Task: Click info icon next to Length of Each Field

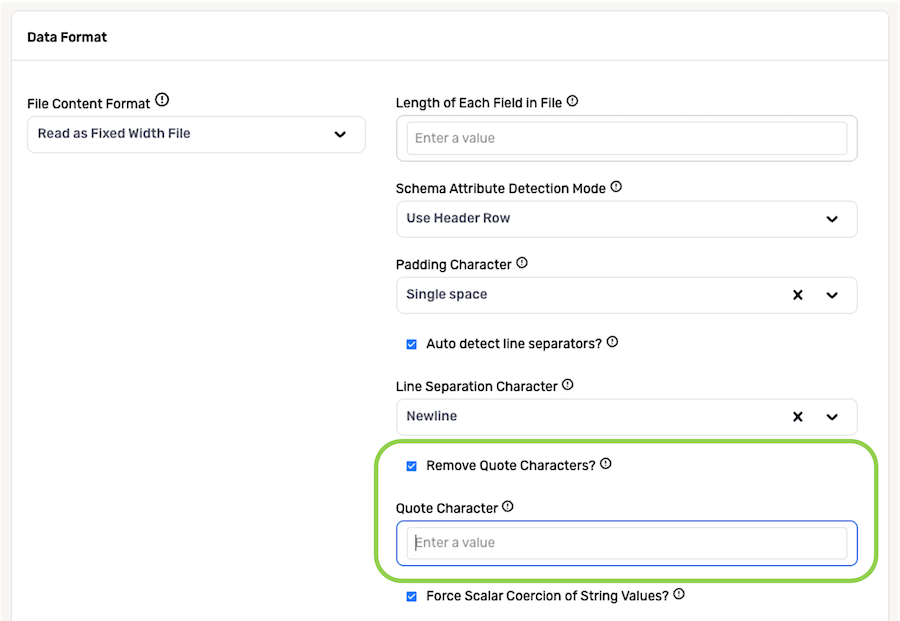Action: point(572,101)
